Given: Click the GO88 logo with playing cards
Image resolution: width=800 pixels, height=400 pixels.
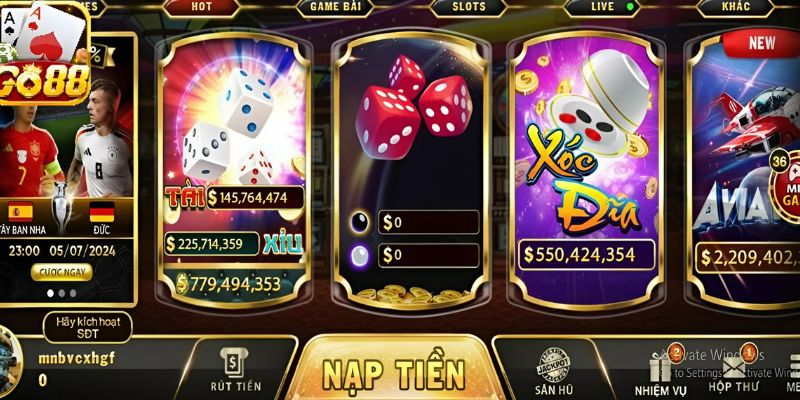Looking at the screenshot, I should (x=45, y=53).
